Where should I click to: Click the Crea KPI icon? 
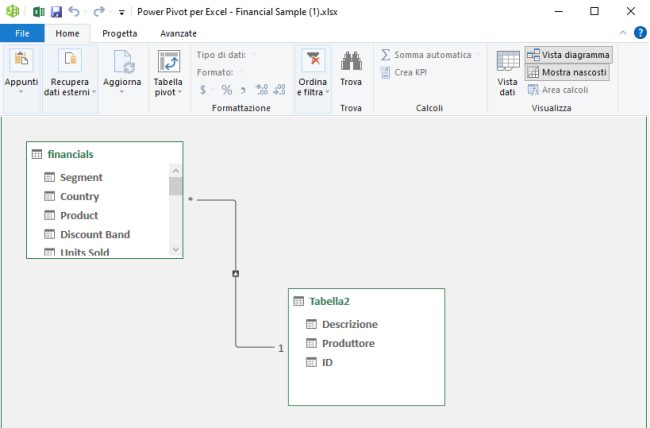click(x=385, y=73)
